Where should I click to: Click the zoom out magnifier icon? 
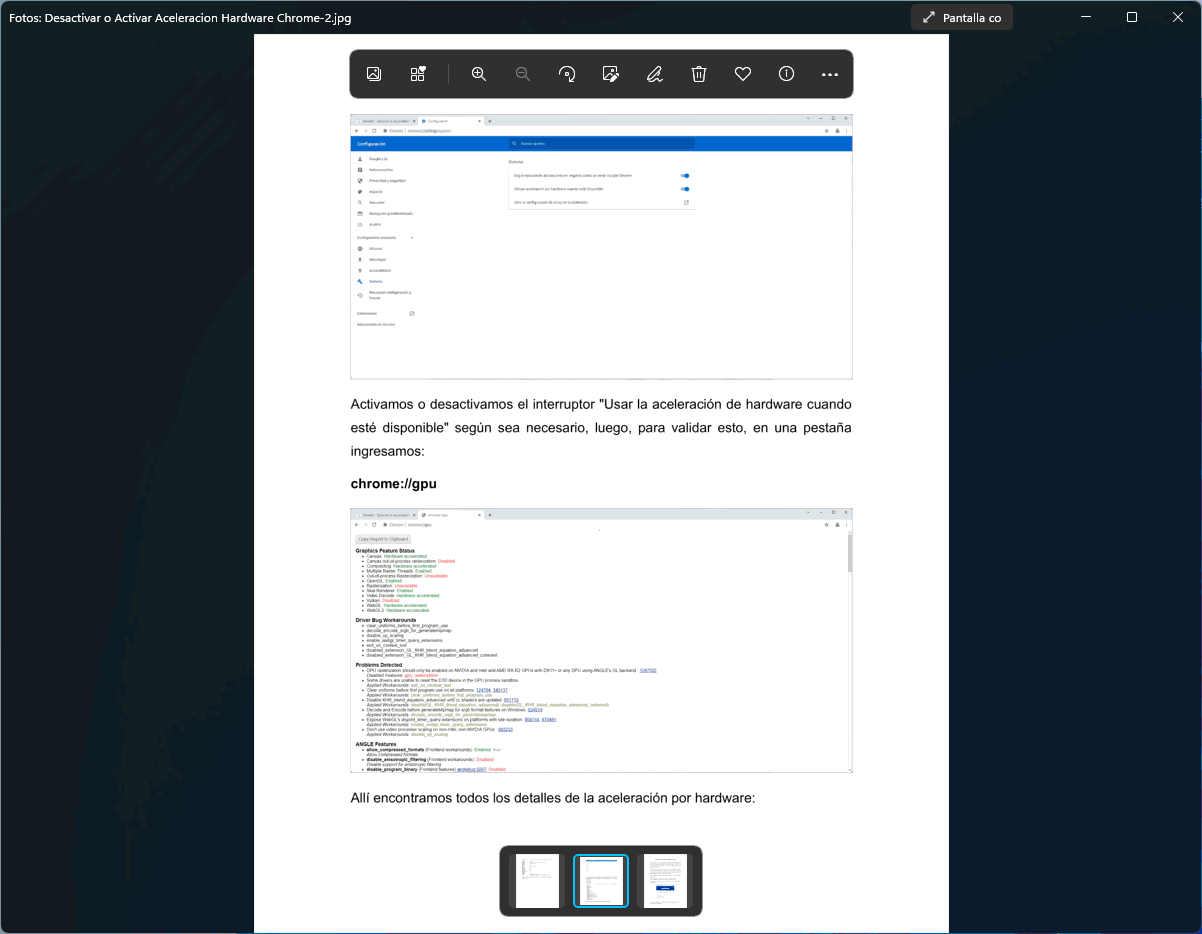coord(522,74)
